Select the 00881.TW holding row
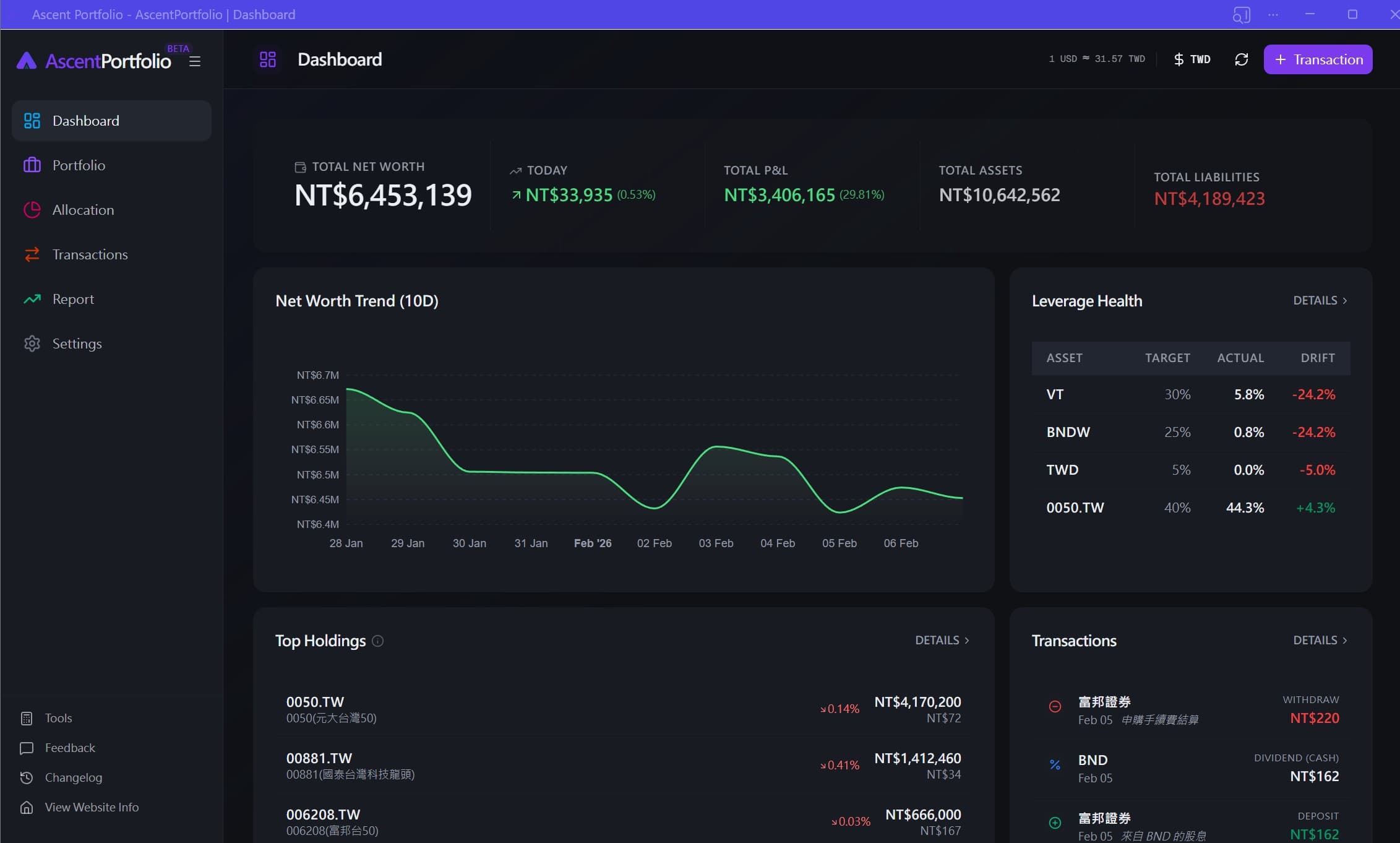 624,766
